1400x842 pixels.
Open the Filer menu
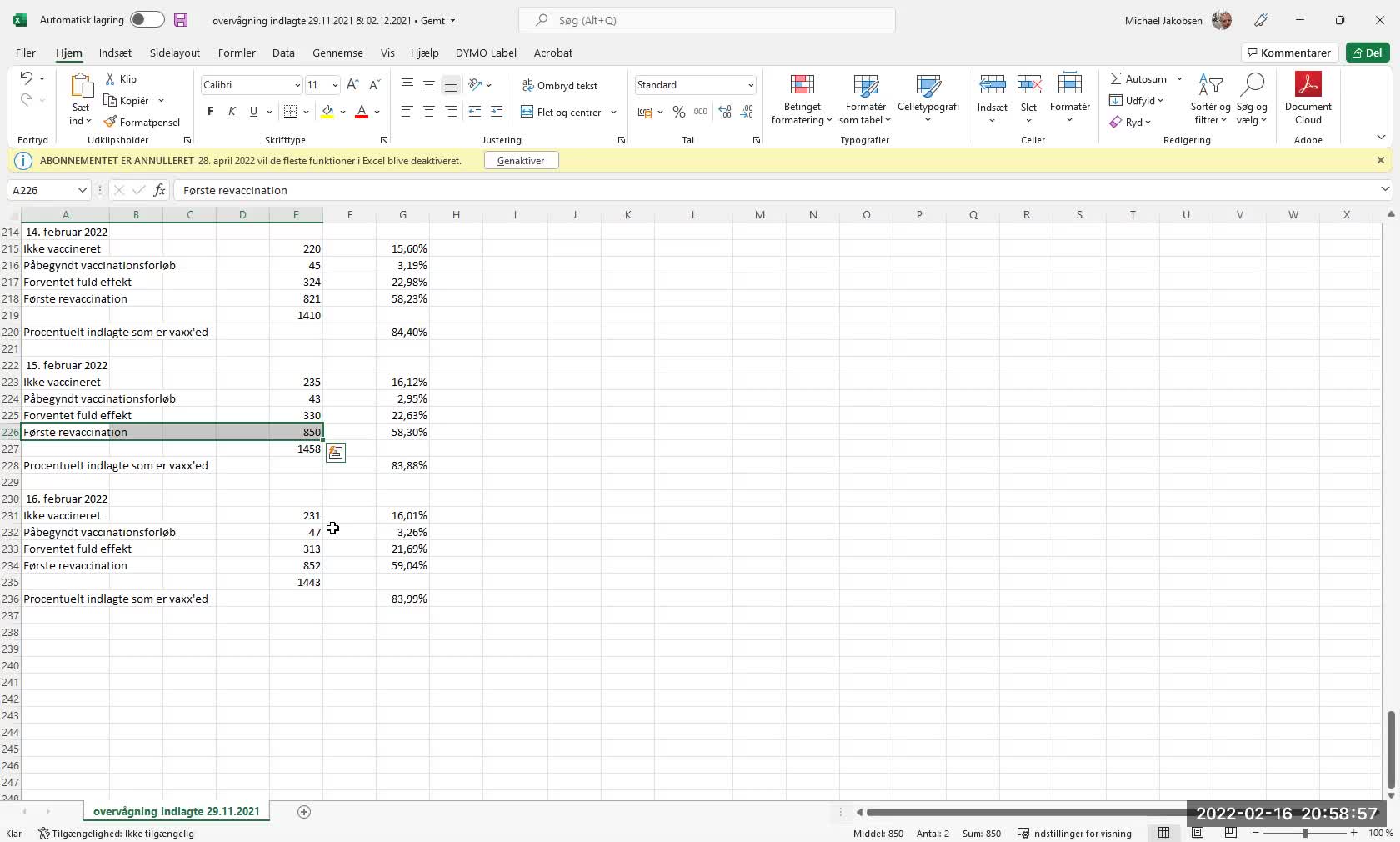click(x=26, y=53)
